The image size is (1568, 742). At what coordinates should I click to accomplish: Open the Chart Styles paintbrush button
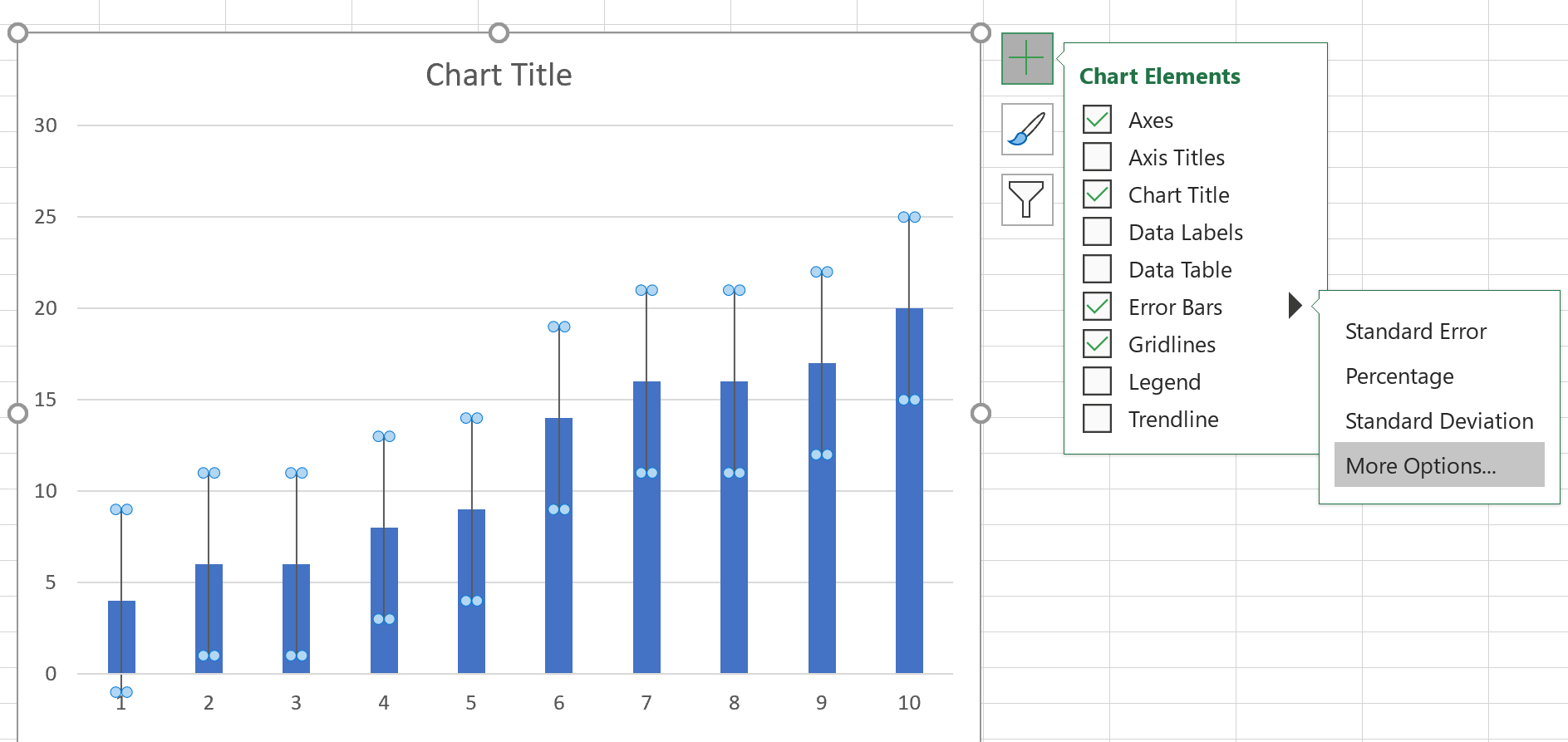[1027, 129]
